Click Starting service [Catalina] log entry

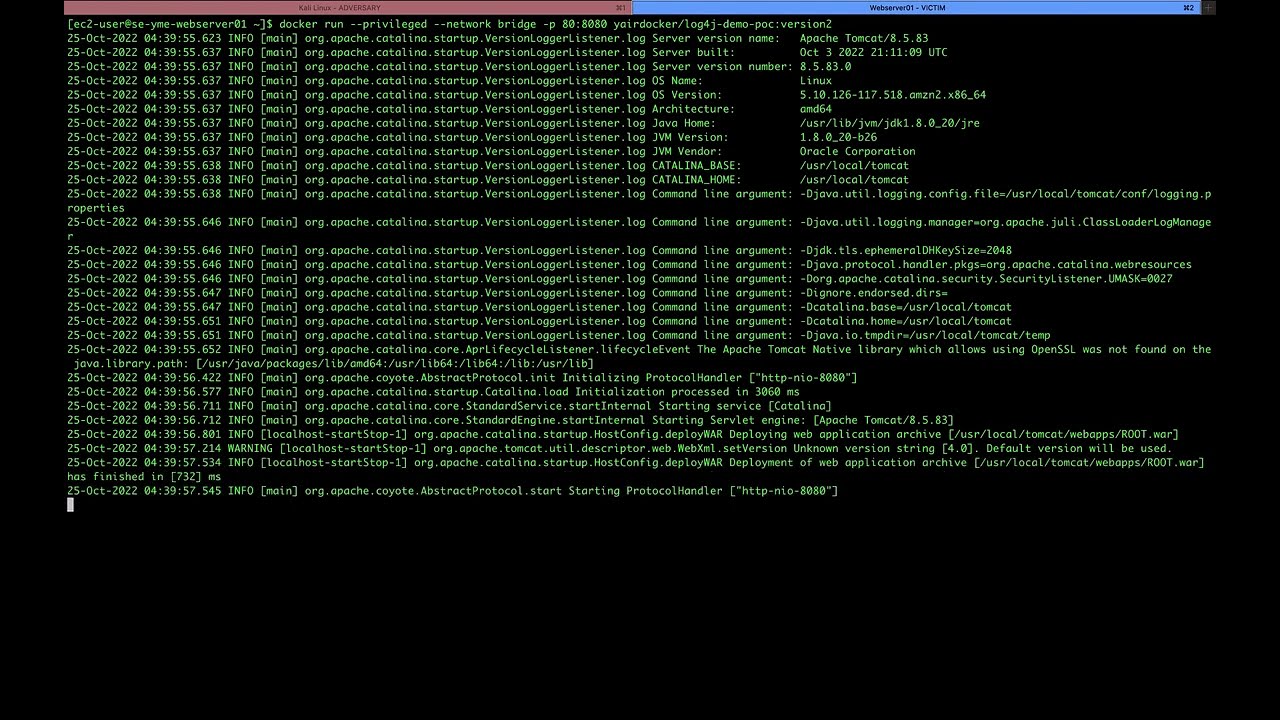pos(449,406)
